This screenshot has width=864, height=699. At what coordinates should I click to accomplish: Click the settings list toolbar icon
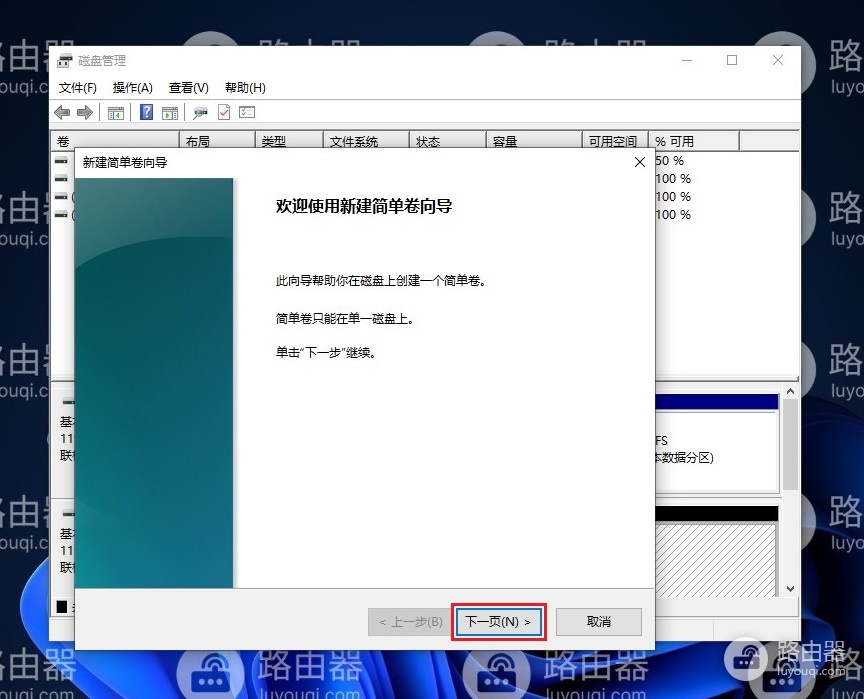(x=247, y=112)
